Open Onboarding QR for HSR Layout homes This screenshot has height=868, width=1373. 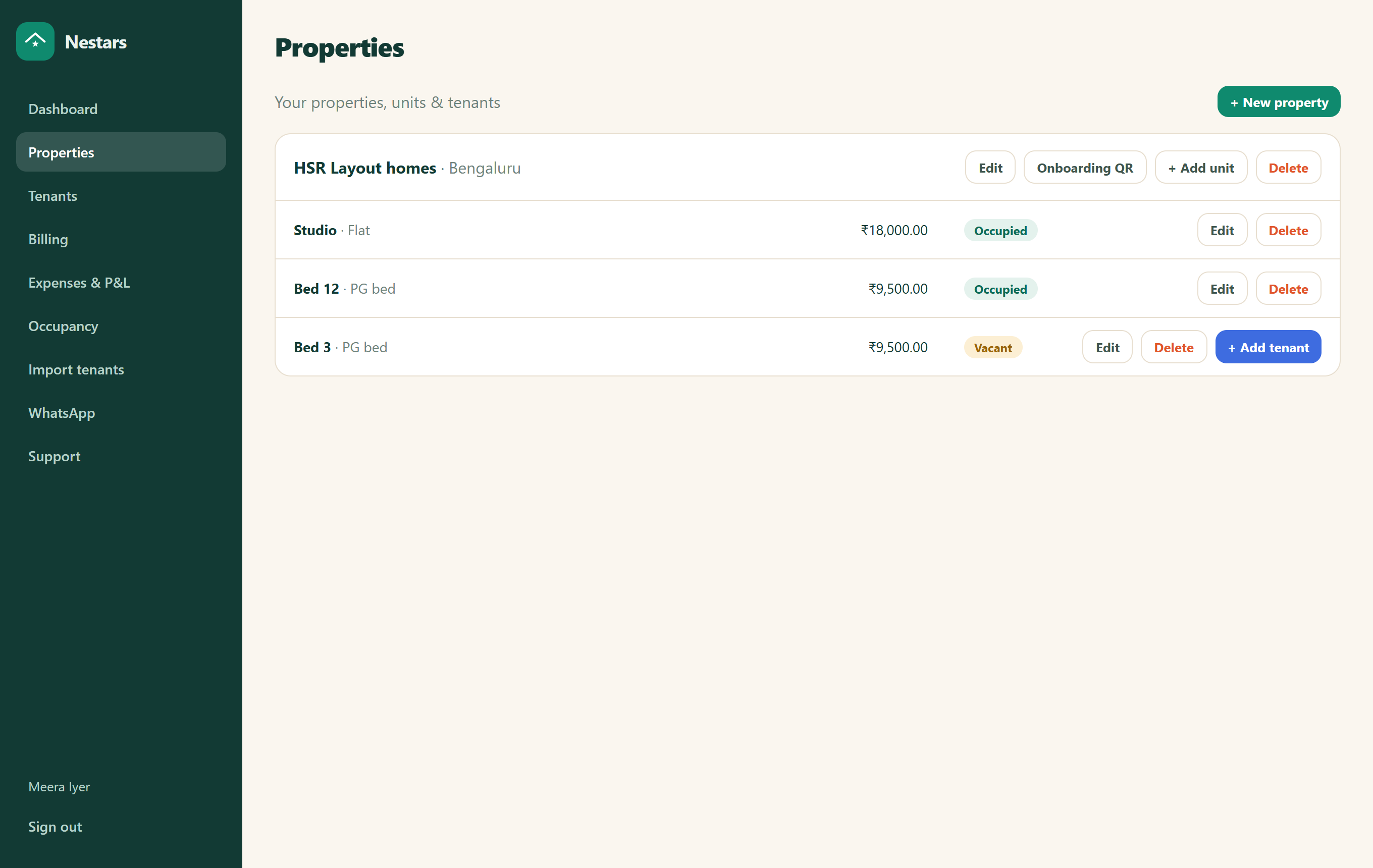coord(1084,168)
